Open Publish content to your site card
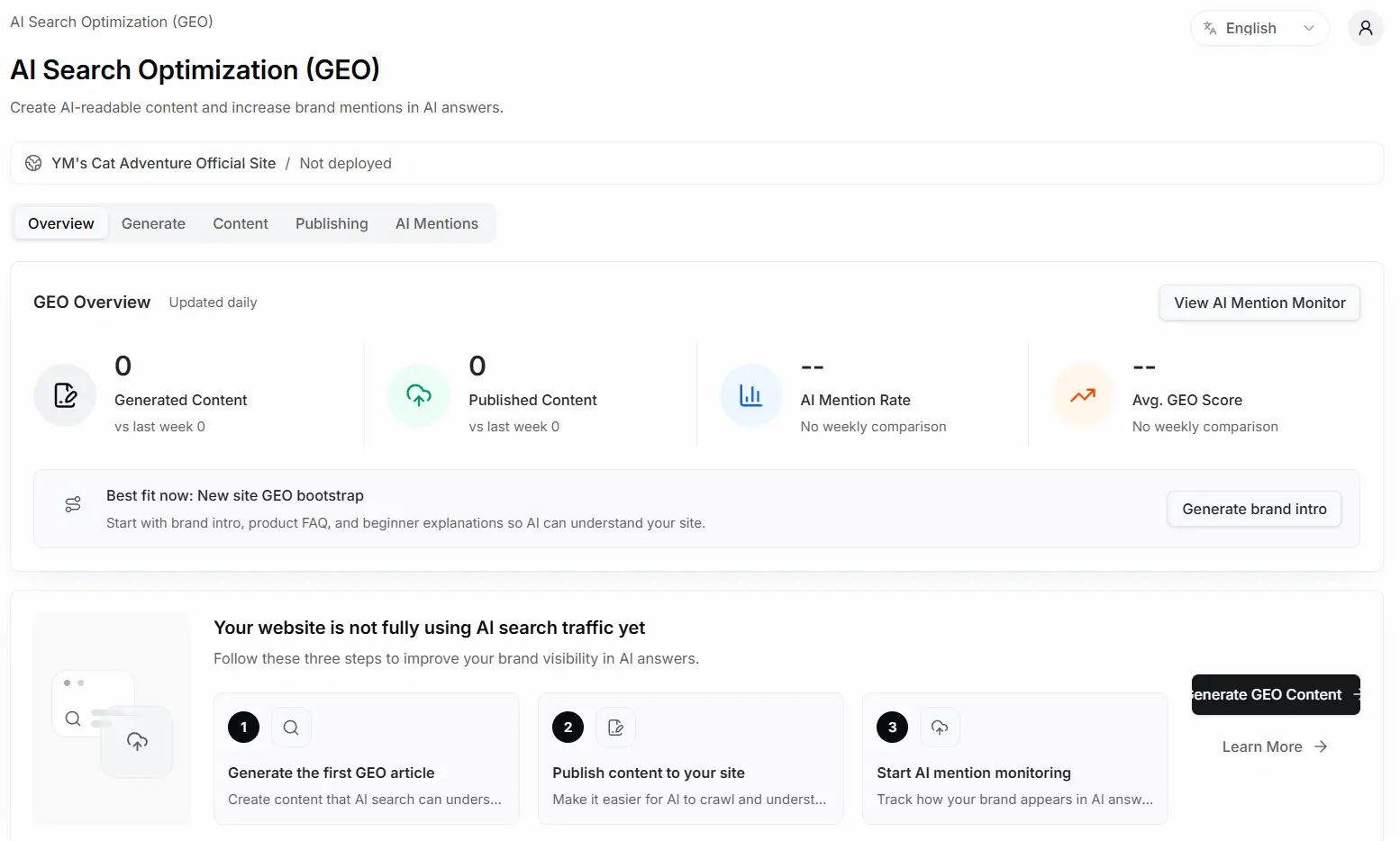The height and width of the screenshot is (841, 1400). click(x=691, y=758)
